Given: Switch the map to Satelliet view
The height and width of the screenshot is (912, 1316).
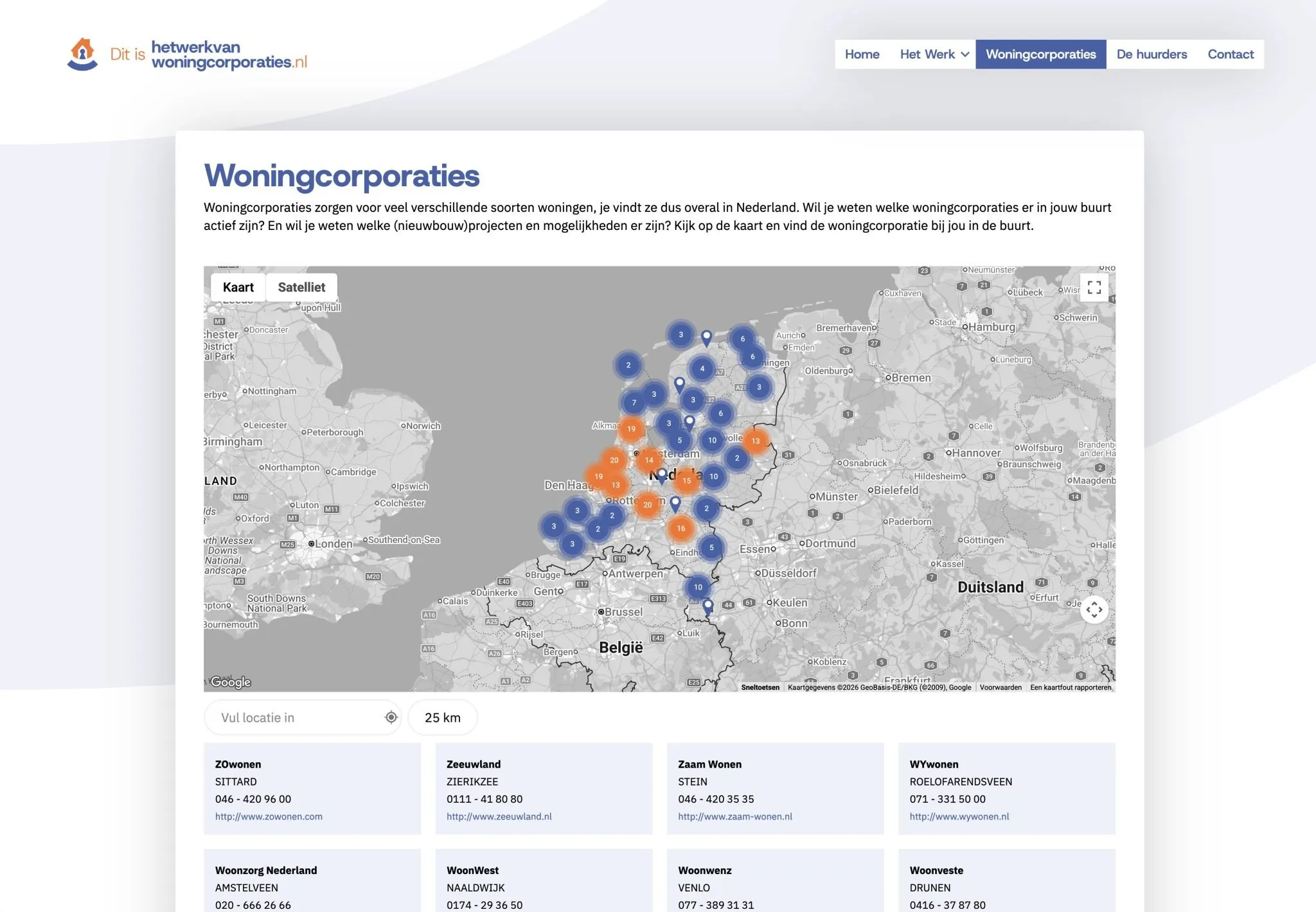Looking at the screenshot, I should [x=301, y=287].
